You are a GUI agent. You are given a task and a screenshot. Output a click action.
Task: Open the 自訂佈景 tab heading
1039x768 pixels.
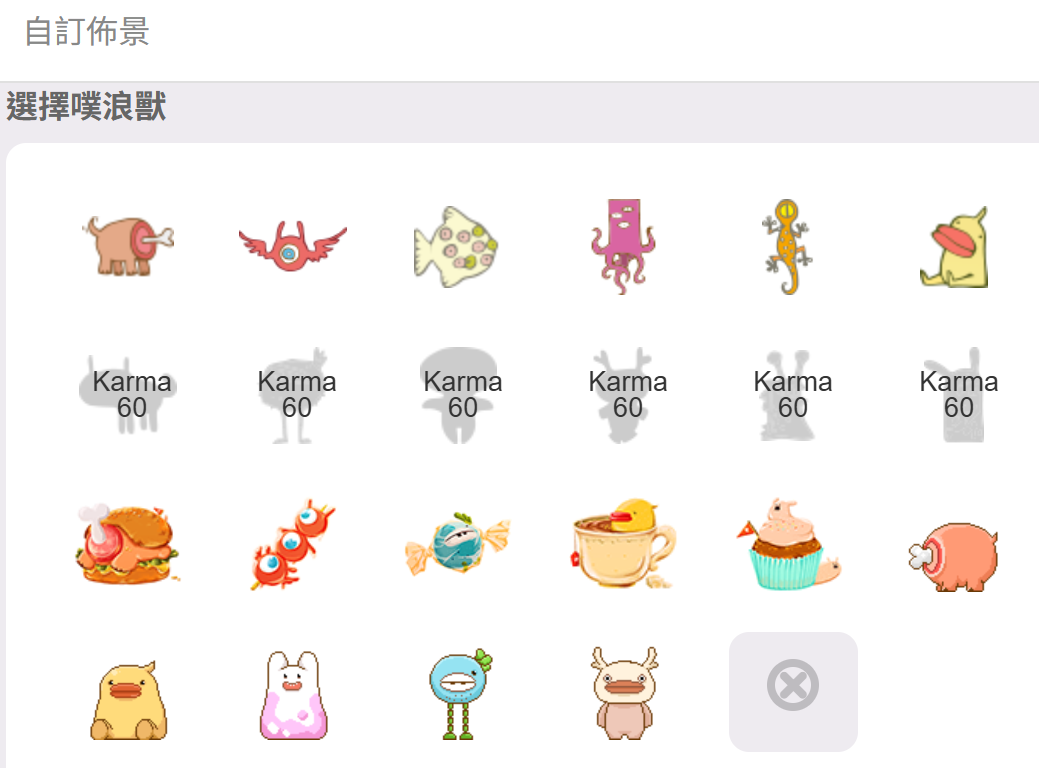pos(87,32)
